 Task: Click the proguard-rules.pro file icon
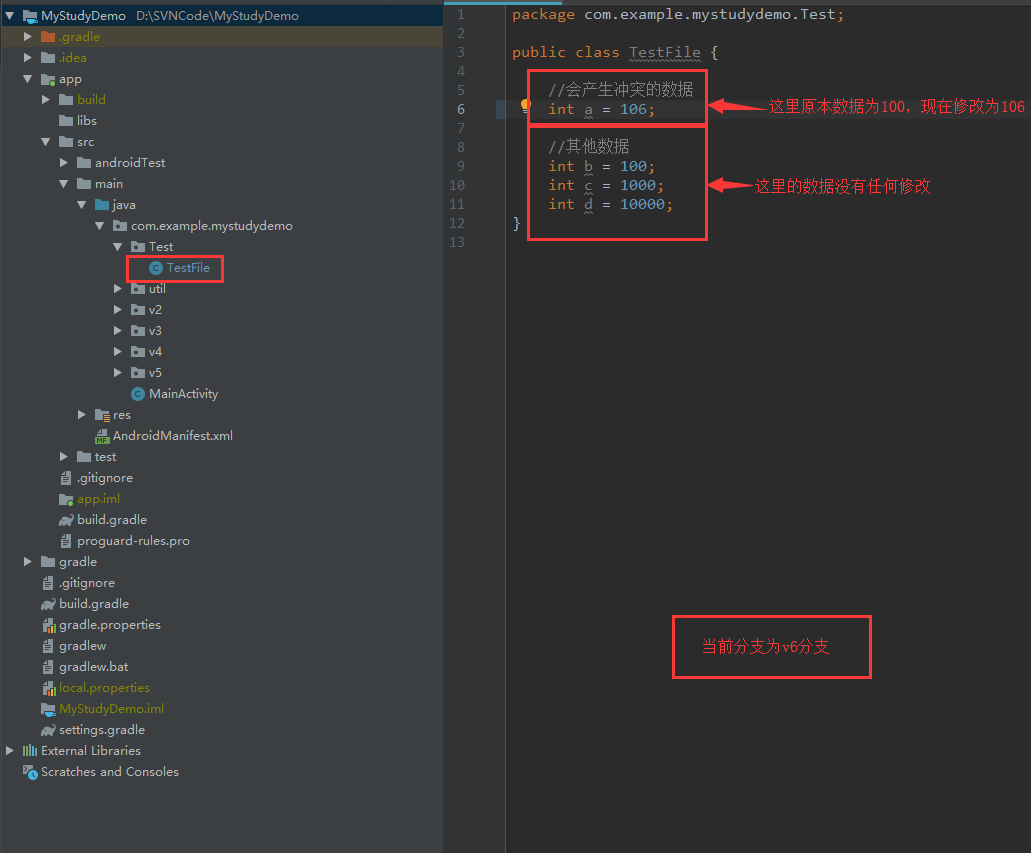tap(66, 541)
